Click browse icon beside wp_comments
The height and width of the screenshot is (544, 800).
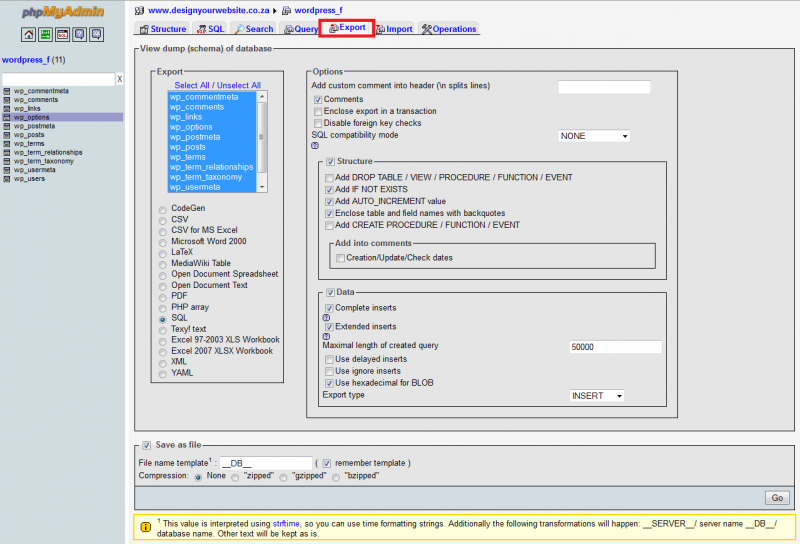[7, 100]
